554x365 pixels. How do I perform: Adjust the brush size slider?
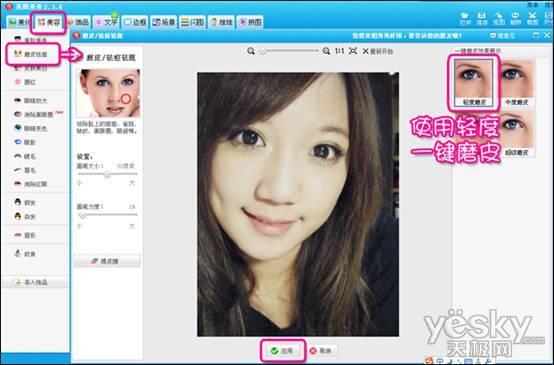point(107,174)
